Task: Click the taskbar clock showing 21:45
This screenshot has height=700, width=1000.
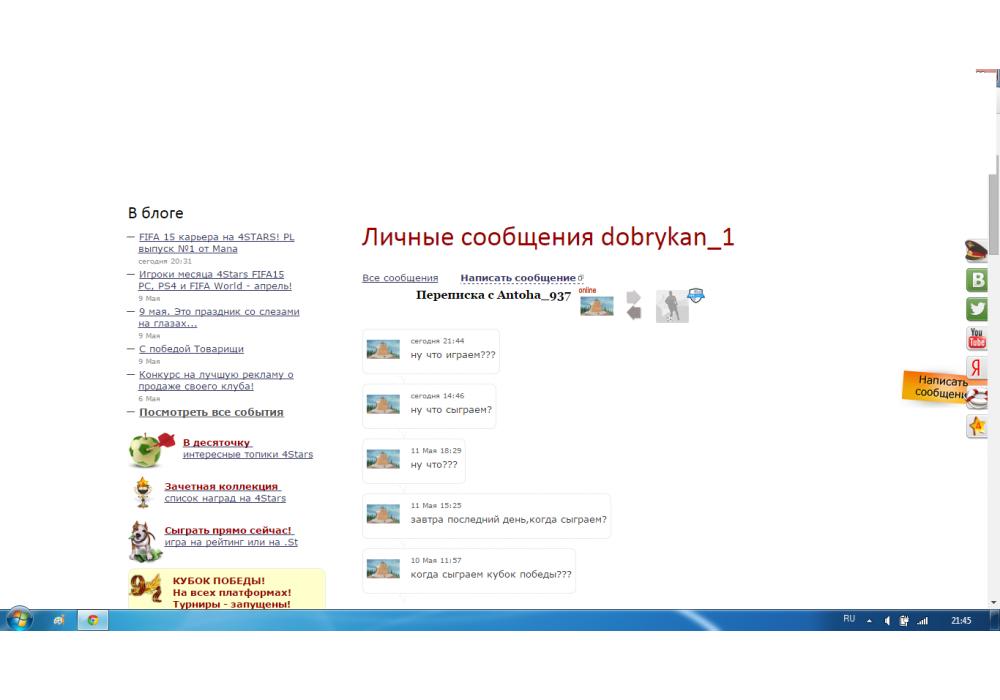Action: (961, 620)
